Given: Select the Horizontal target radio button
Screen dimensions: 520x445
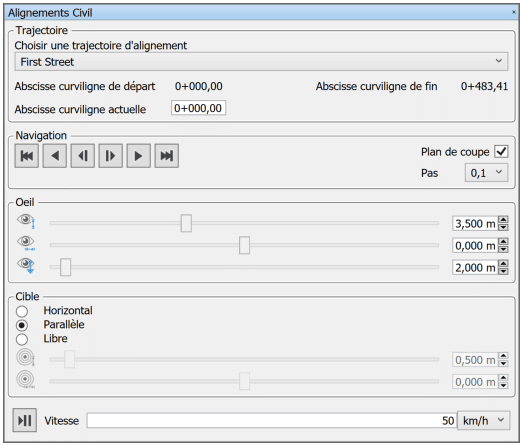Looking at the screenshot, I should coord(22,311).
